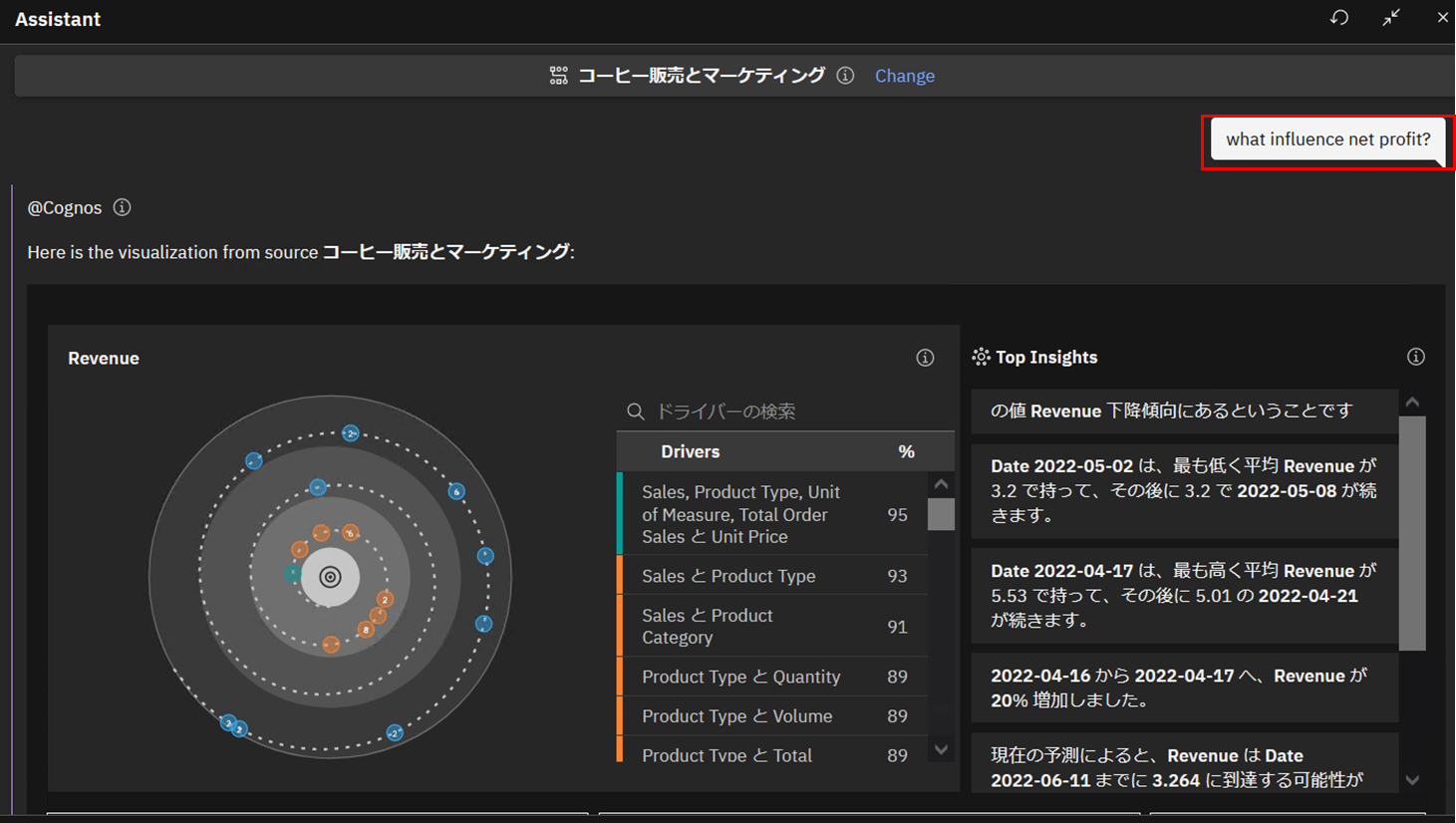Select the 'Sales と Product Category' driver row
The width and height of the screenshot is (1456, 823).
[772, 626]
